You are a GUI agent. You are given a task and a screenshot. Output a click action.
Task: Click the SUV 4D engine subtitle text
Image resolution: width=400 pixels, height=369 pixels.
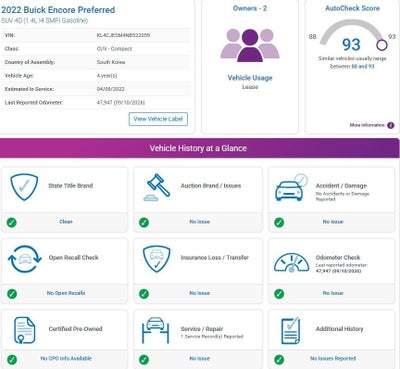click(44, 21)
